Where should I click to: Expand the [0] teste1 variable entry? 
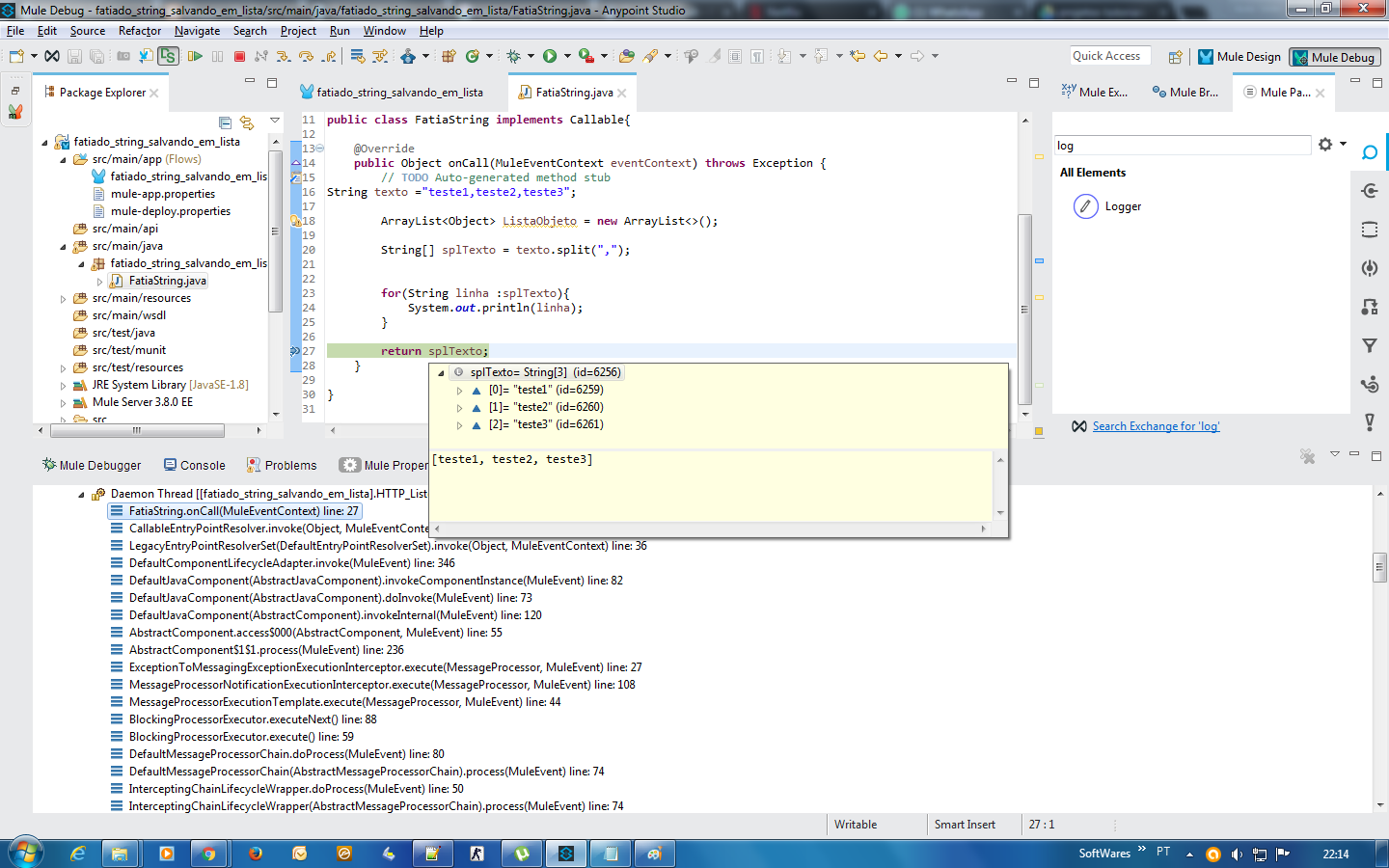[x=460, y=390]
